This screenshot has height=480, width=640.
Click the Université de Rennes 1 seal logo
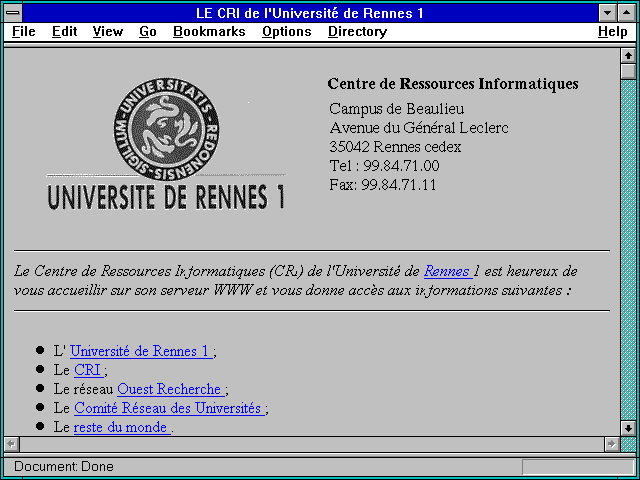coord(166,129)
